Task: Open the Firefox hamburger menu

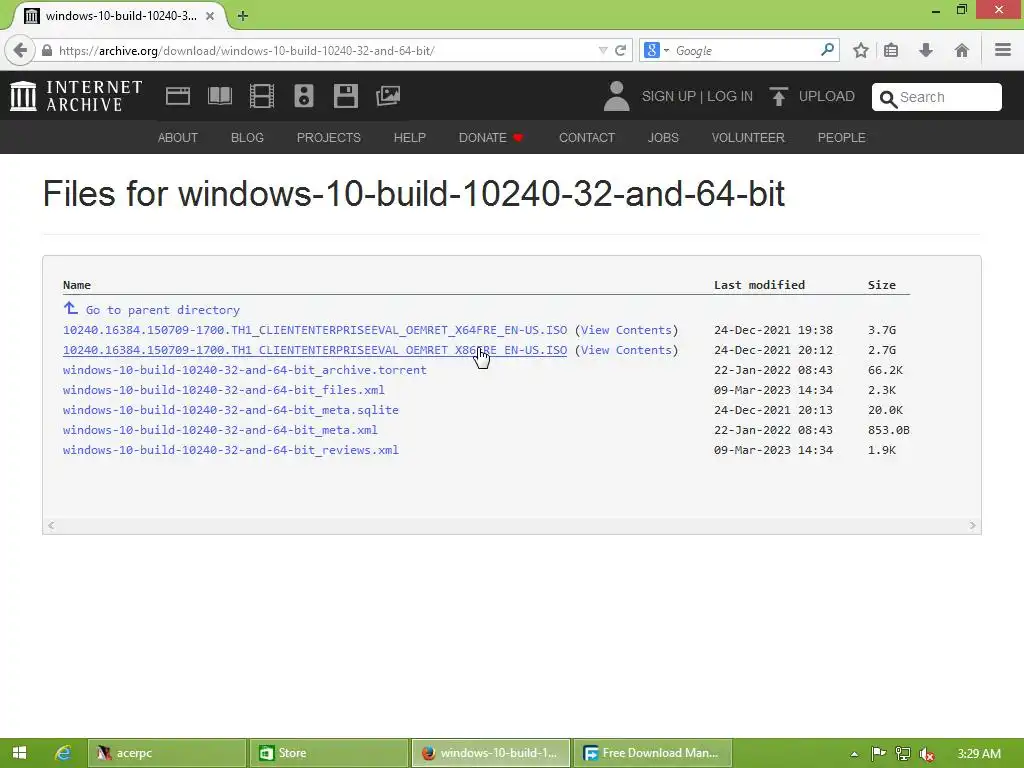Action: [x=1003, y=50]
